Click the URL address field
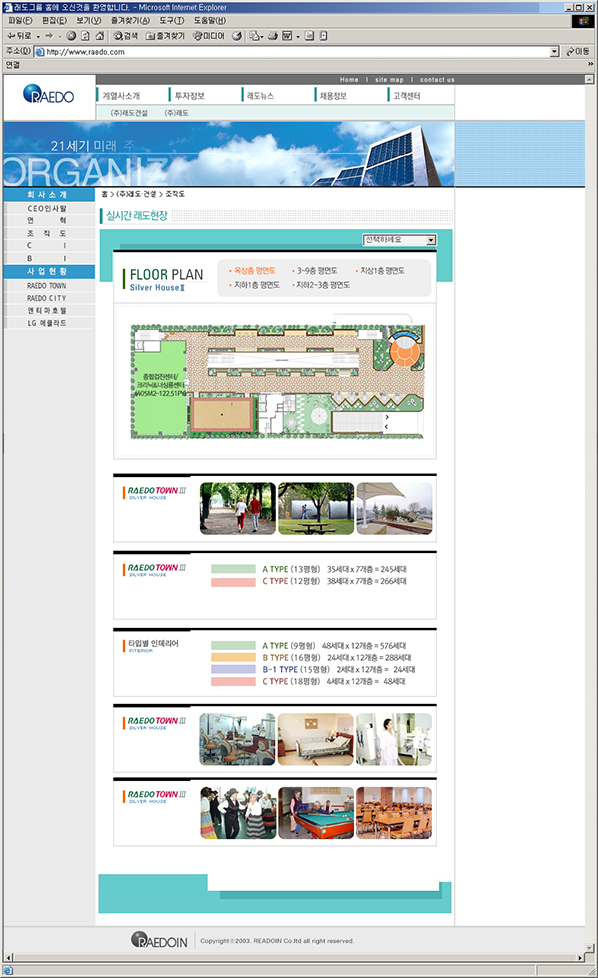Viewport: 598px width, 978px height. click(x=297, y=52)
